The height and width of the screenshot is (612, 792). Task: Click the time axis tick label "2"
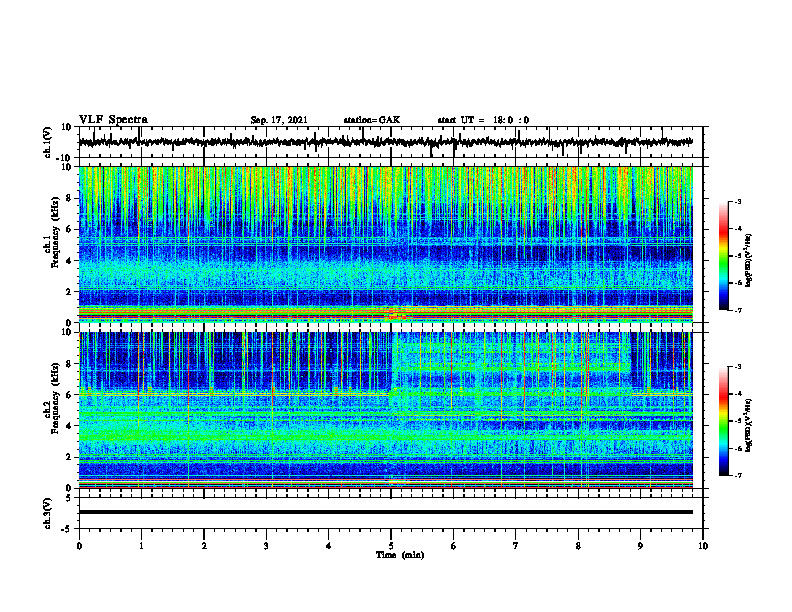coord(204,546)
